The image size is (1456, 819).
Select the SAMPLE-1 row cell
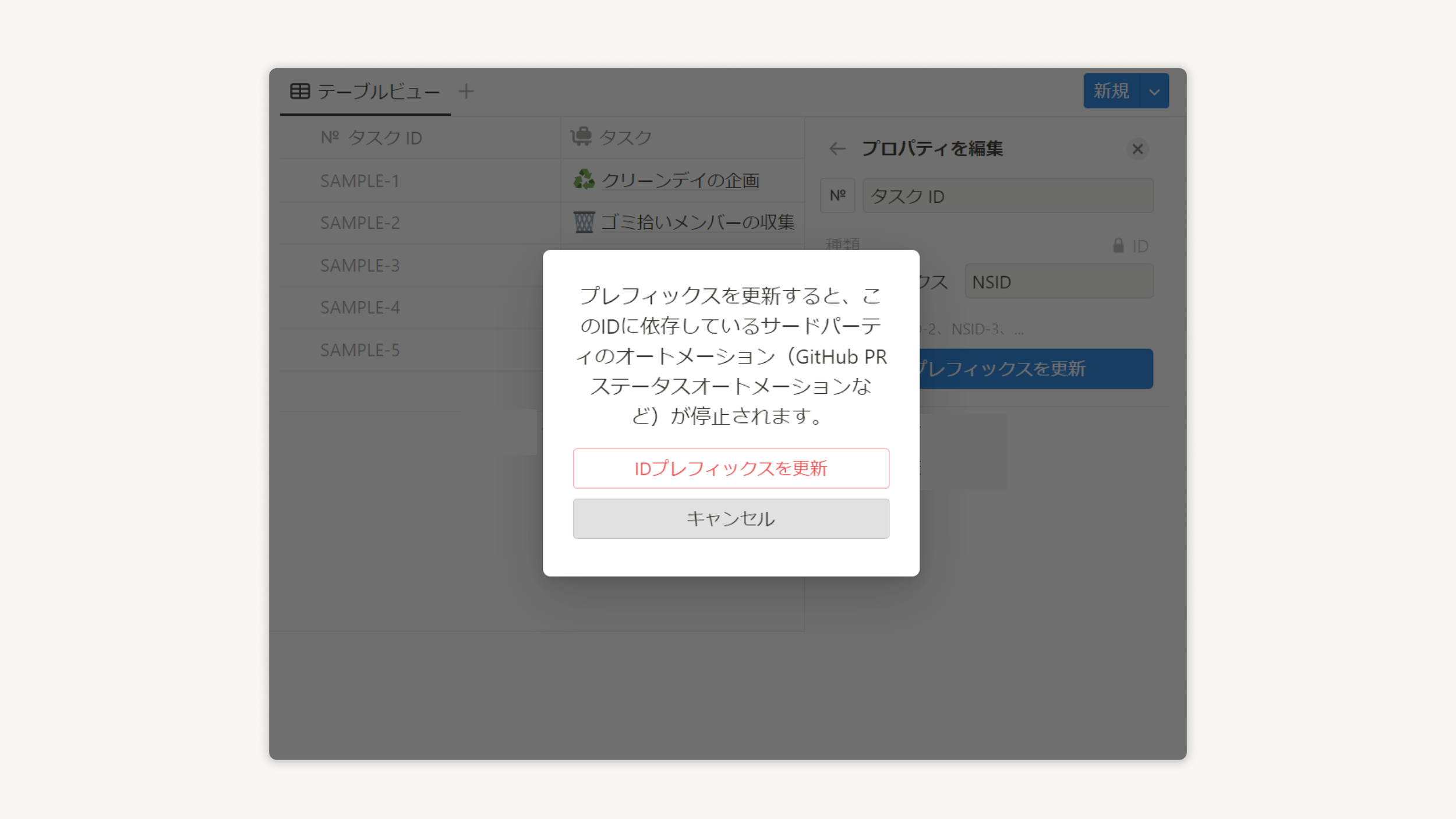click(x=359, y=181)
